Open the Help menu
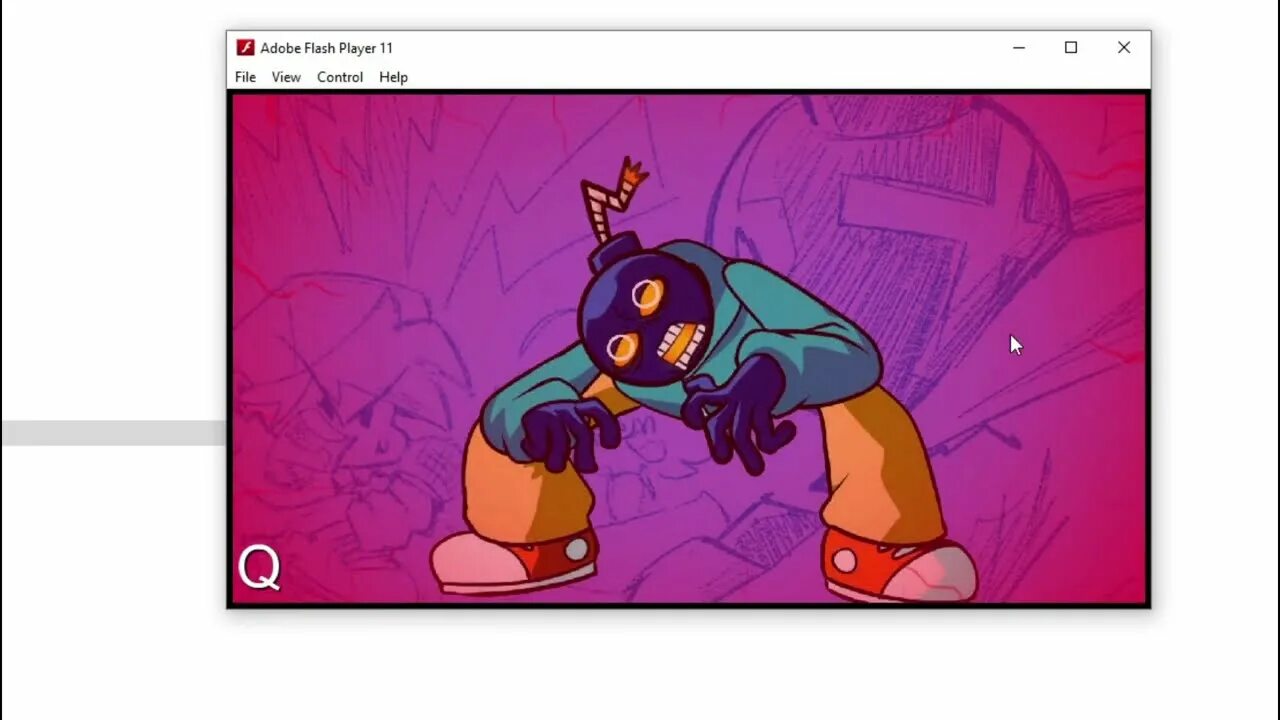Screen dimensions: 1280x720 [x=393, y=77]
